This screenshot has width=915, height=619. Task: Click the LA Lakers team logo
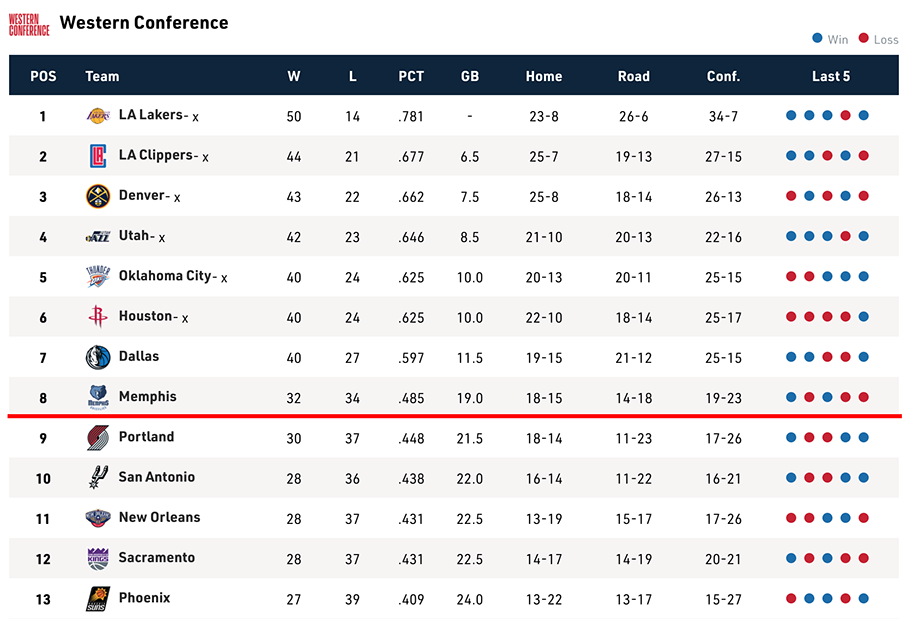tap(98, 116)
